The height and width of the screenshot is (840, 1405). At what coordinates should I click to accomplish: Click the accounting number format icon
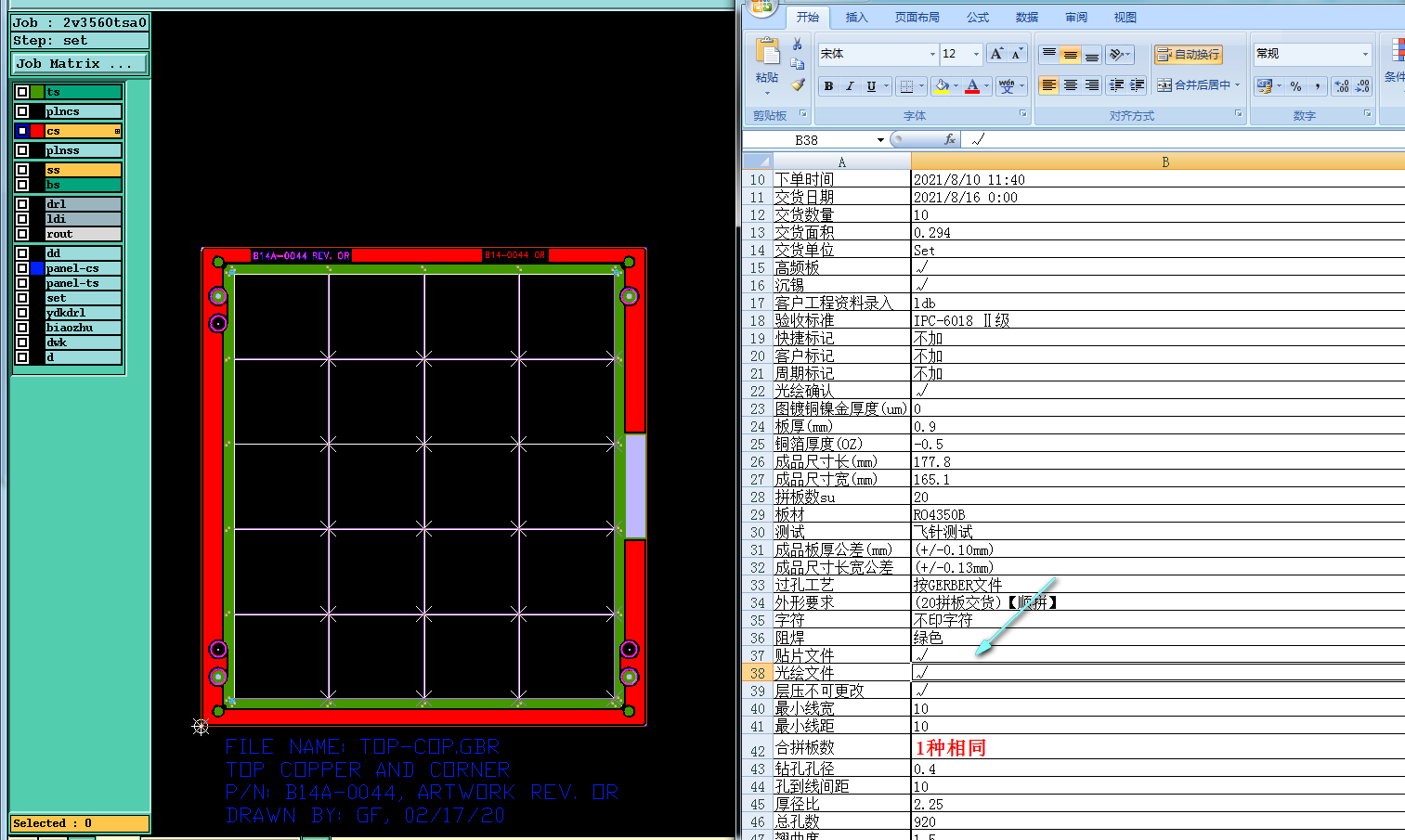point(1264,86)
